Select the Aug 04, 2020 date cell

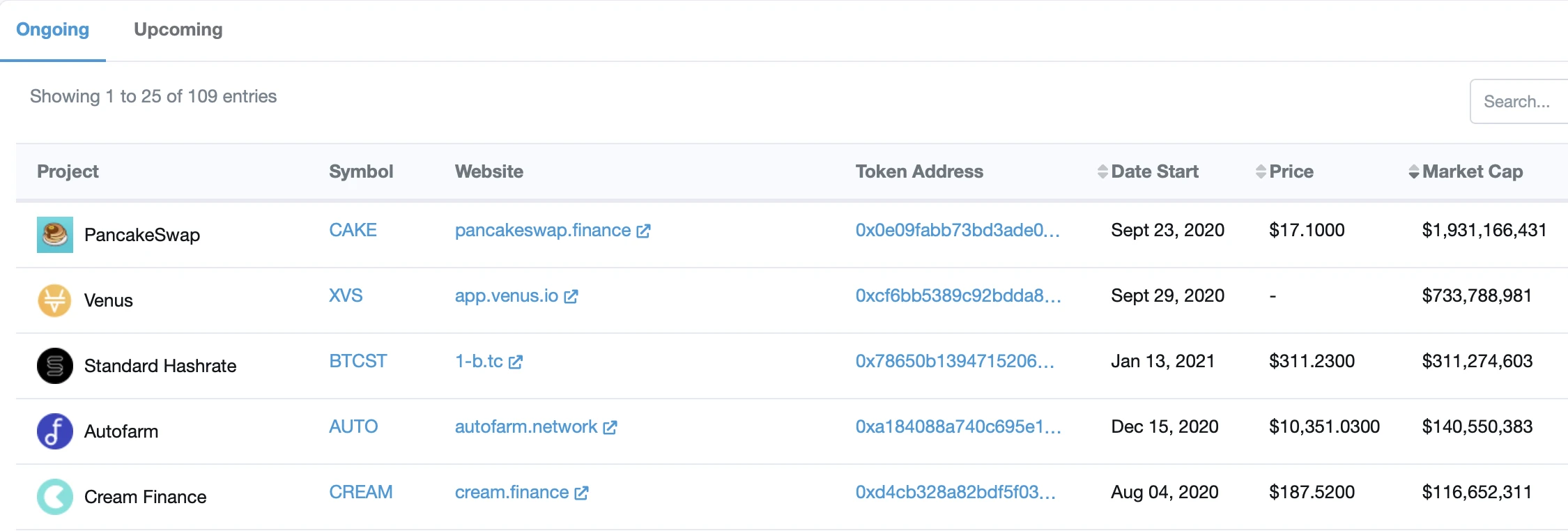coord(1165,492)
